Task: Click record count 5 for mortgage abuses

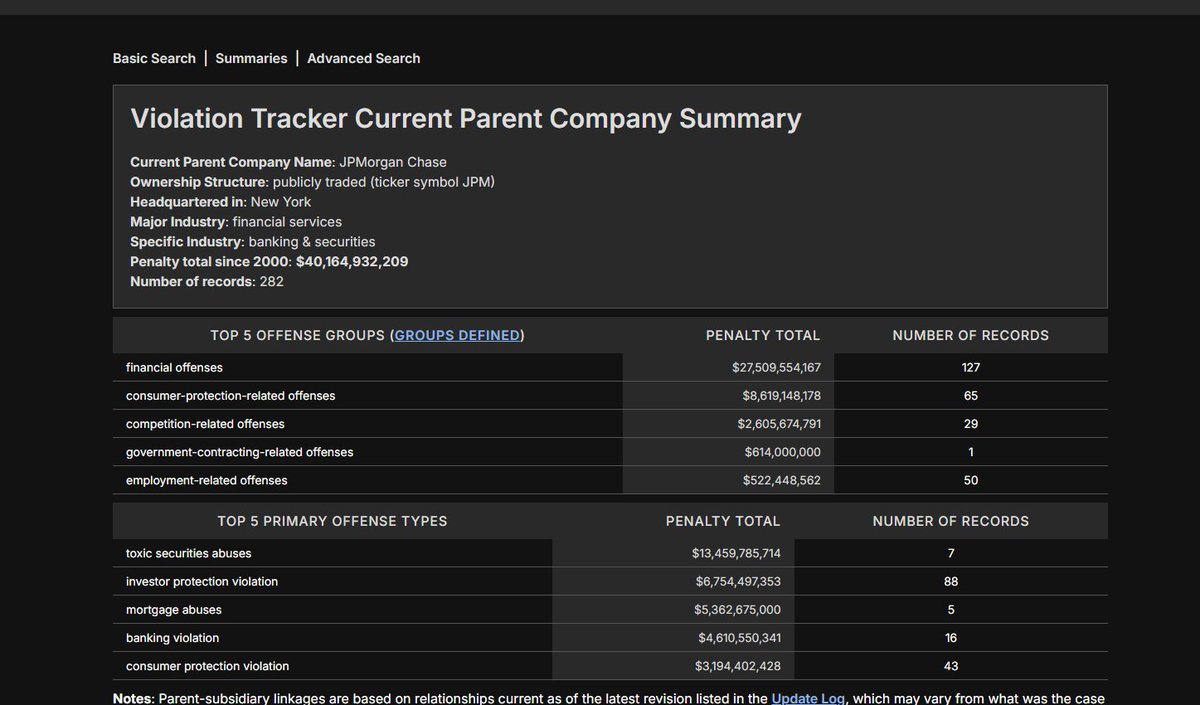Action: click(x=951, y=609)
